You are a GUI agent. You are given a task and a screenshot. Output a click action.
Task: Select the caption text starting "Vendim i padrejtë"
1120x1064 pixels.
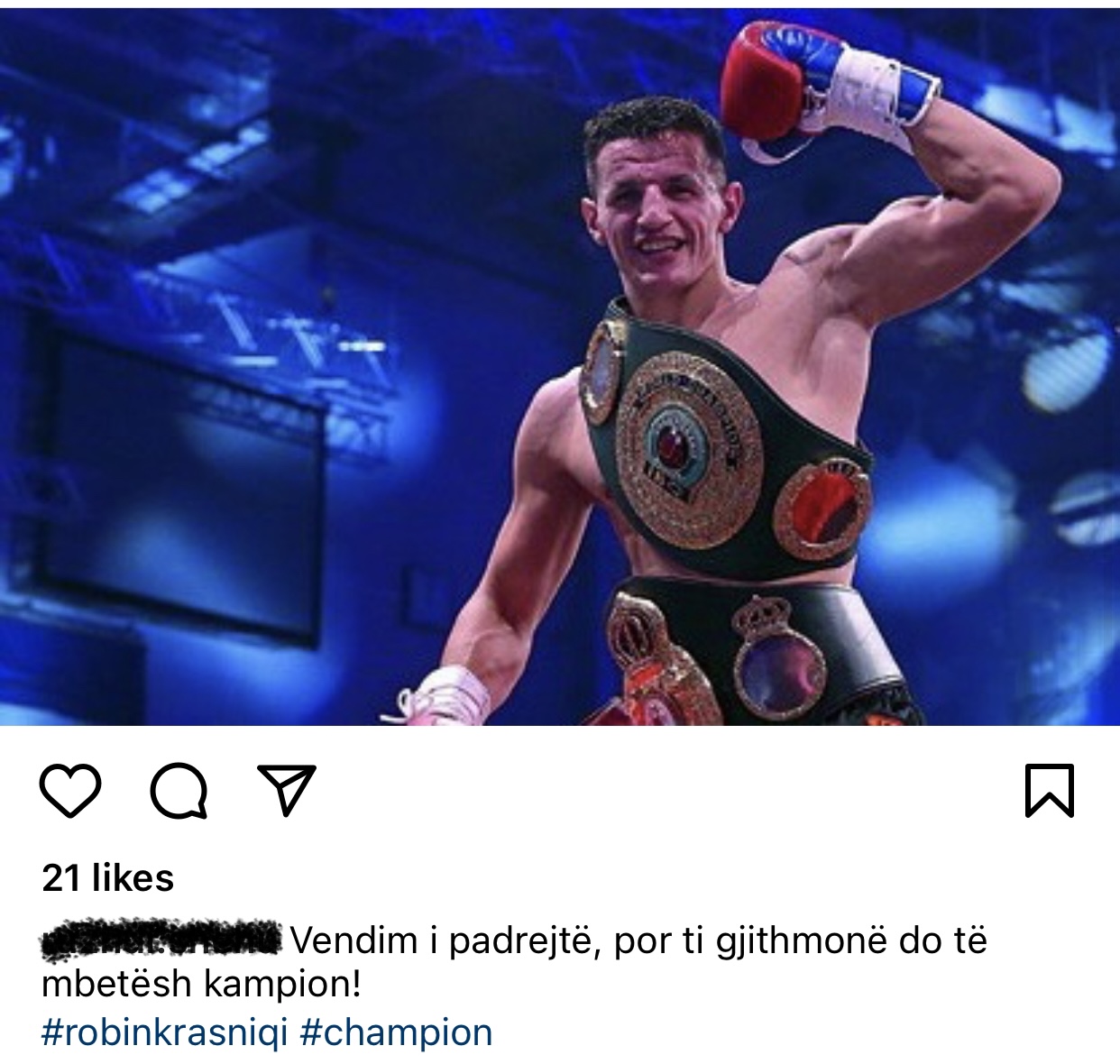[514, 961]
